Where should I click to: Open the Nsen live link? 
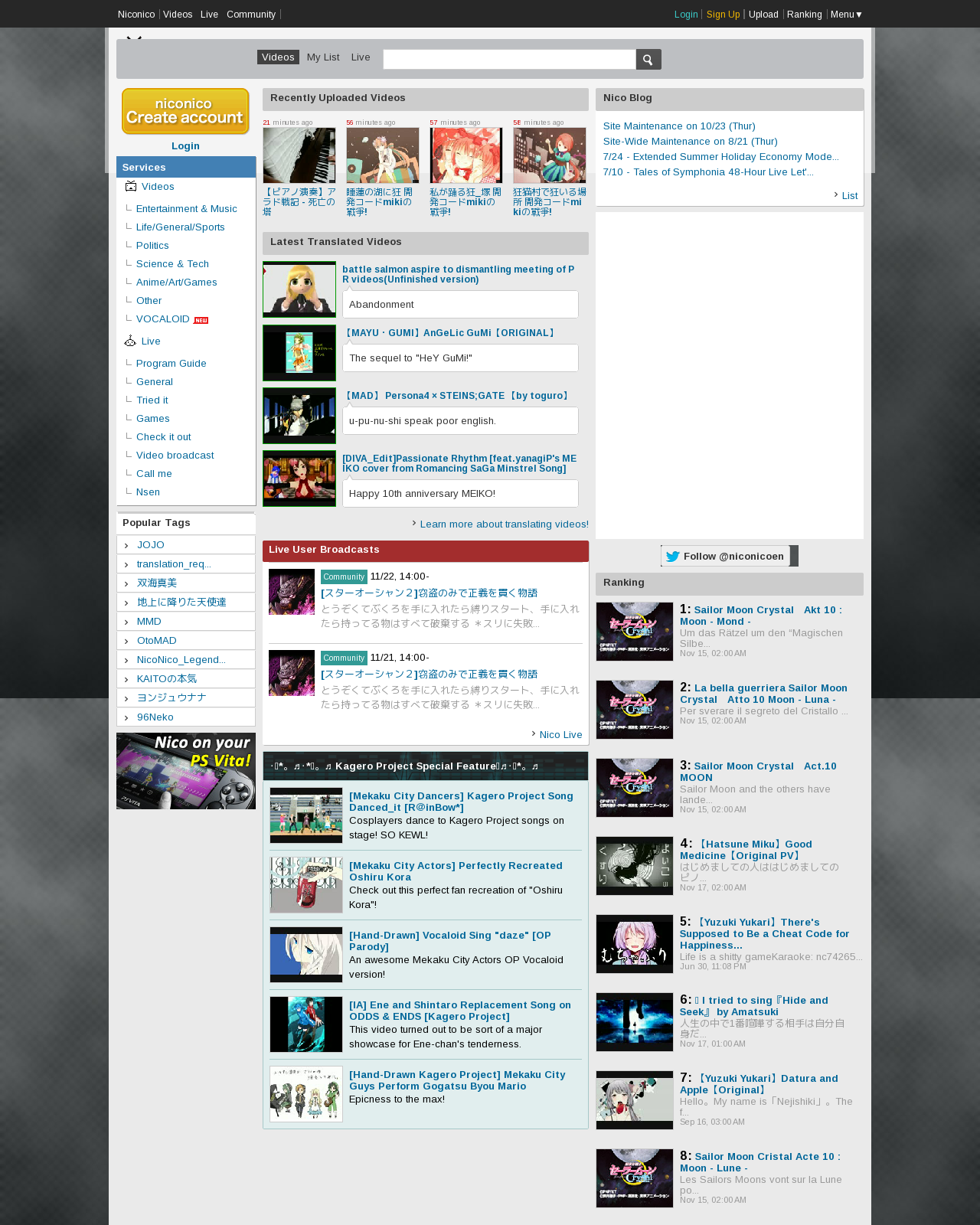click(x=148, y=492)
